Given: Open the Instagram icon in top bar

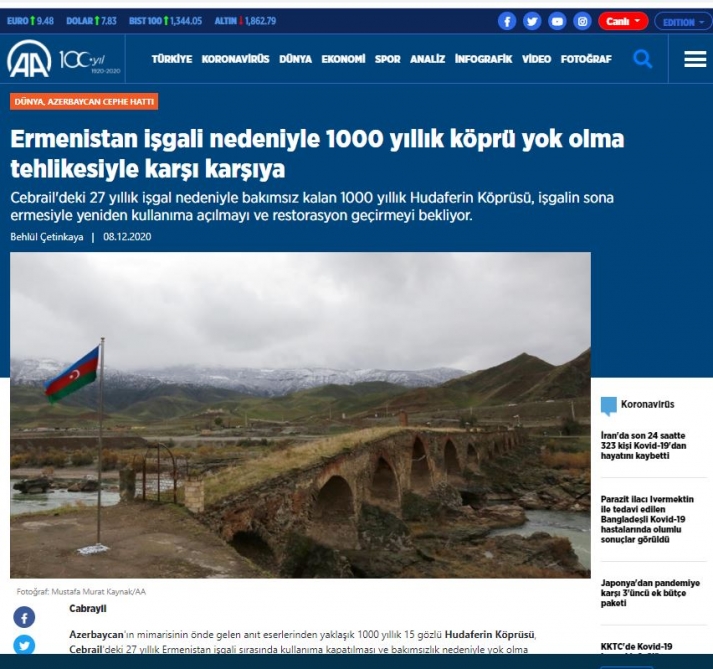Looking at the screenshot, I should click(x=582, y=21).
